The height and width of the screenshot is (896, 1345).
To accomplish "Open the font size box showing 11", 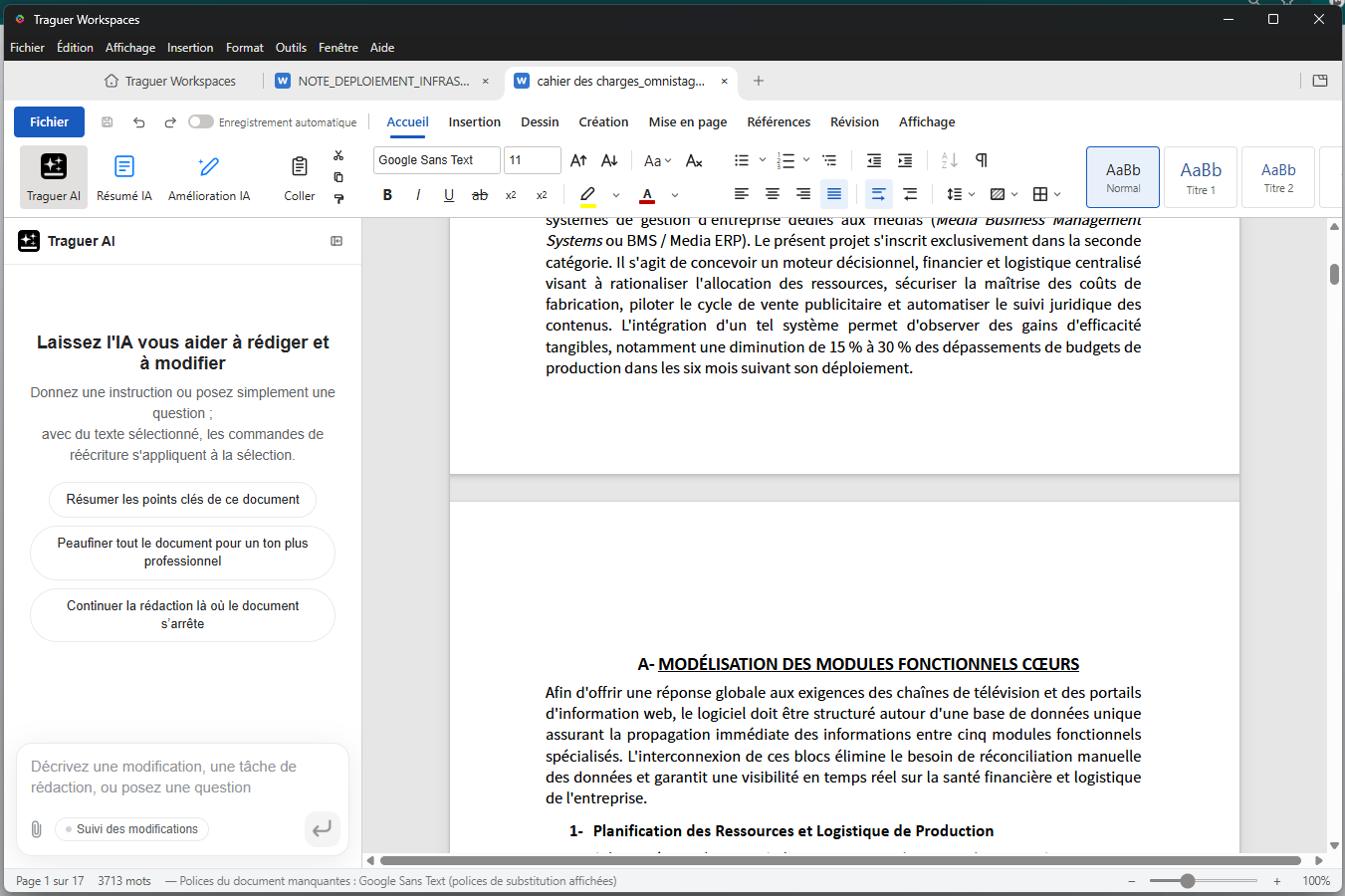I will [533, 160].
